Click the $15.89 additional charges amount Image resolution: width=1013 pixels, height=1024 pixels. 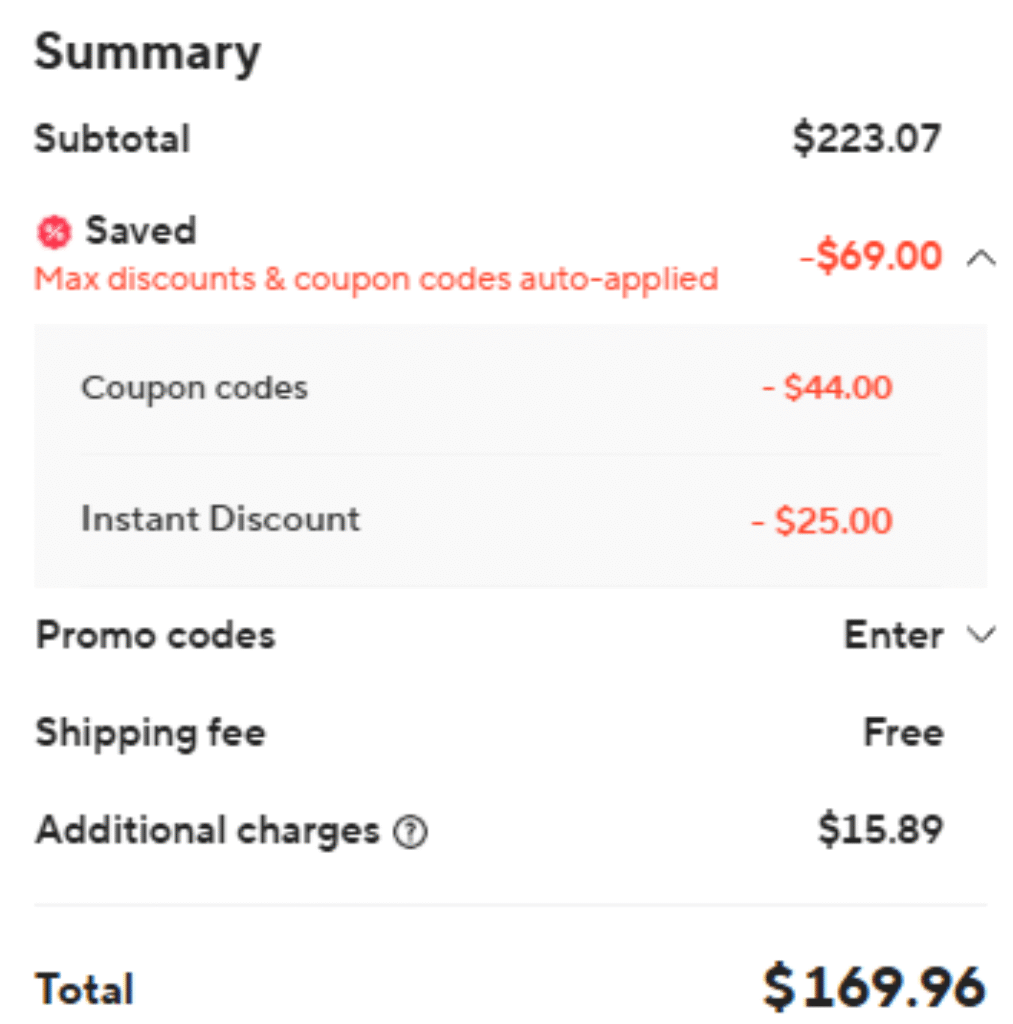click(x=880, y=830)
